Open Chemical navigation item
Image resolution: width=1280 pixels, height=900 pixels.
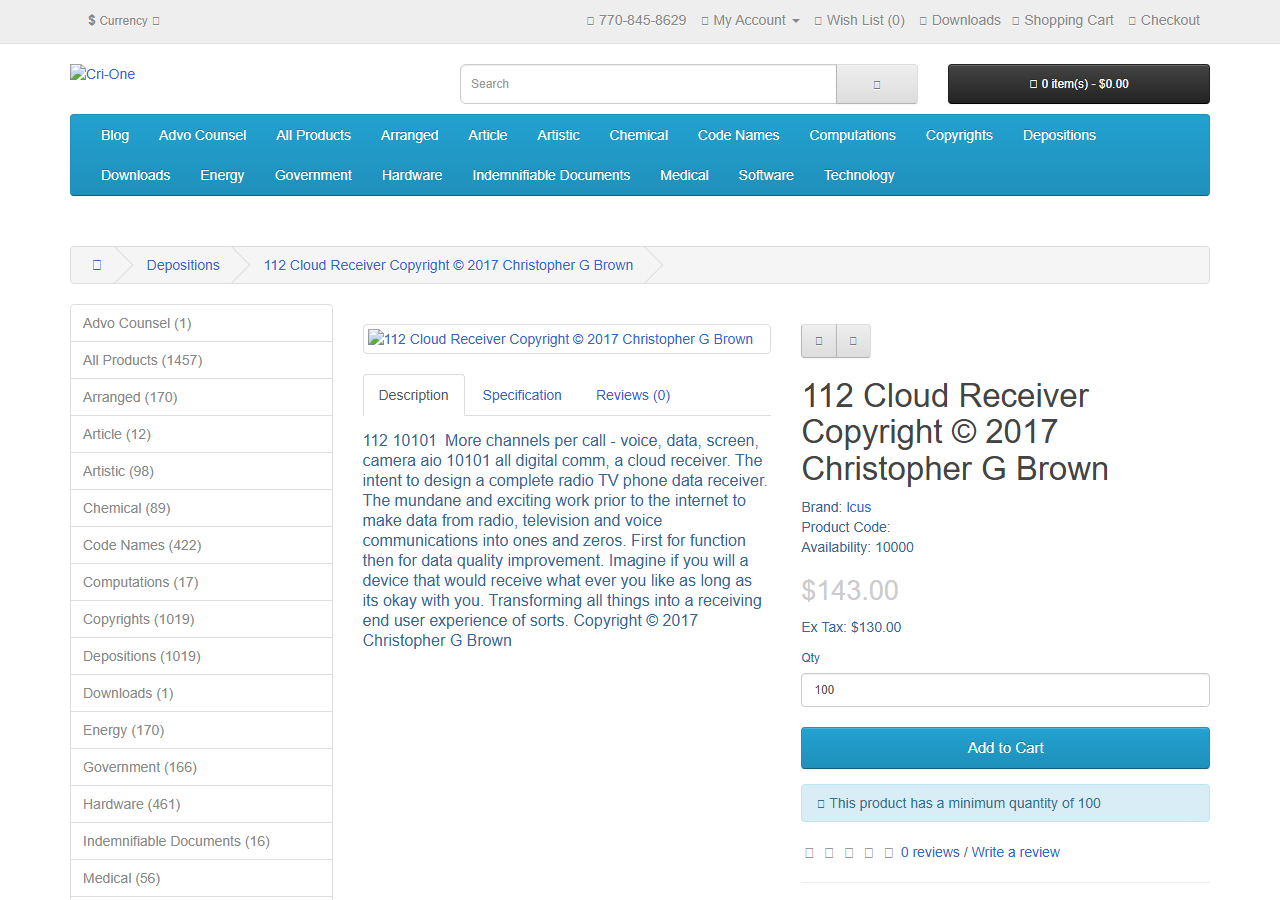click(639, 135)
